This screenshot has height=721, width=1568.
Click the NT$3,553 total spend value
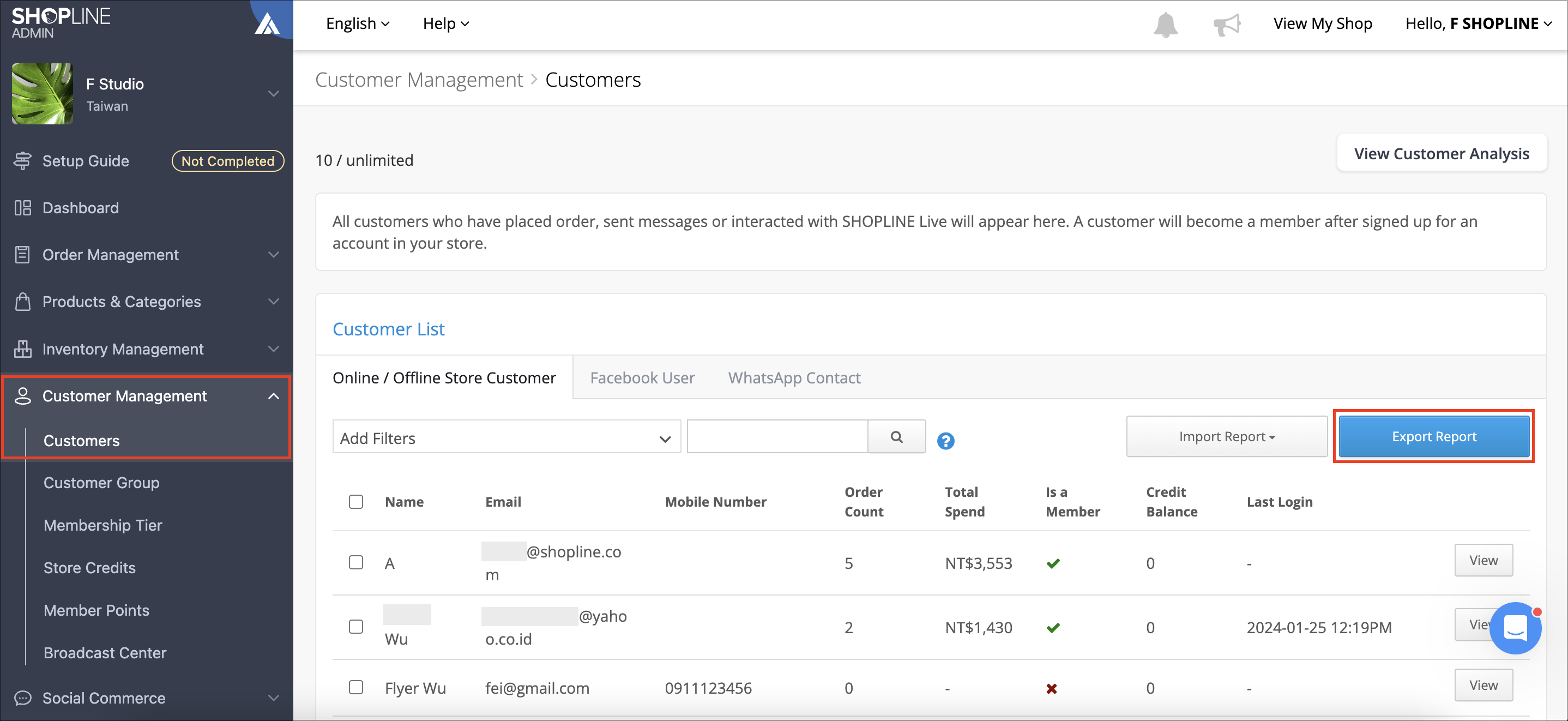(x=978, y=563)
